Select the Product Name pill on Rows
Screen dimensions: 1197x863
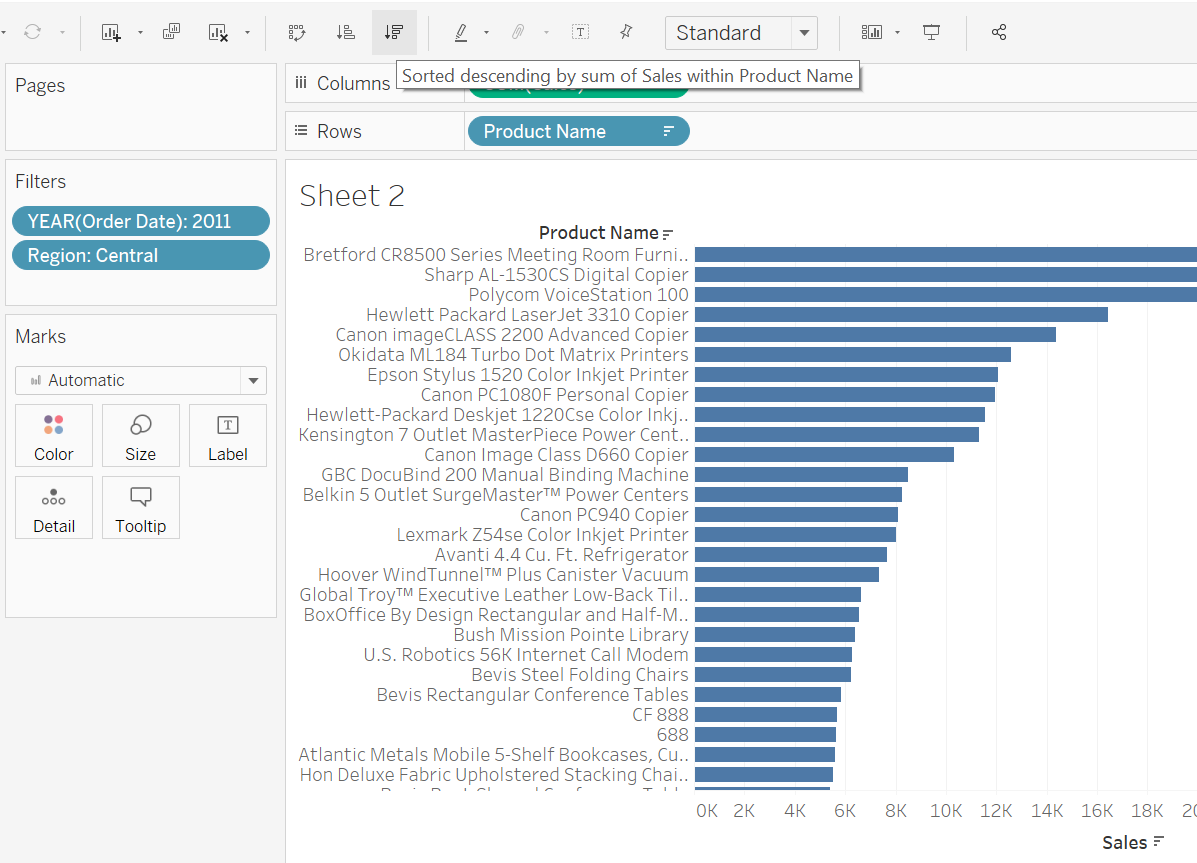pos(578,131)
